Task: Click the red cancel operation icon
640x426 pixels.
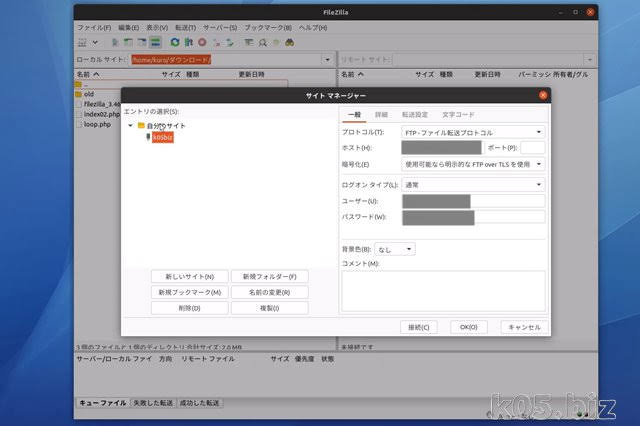Action: click(x=202, y=42)
